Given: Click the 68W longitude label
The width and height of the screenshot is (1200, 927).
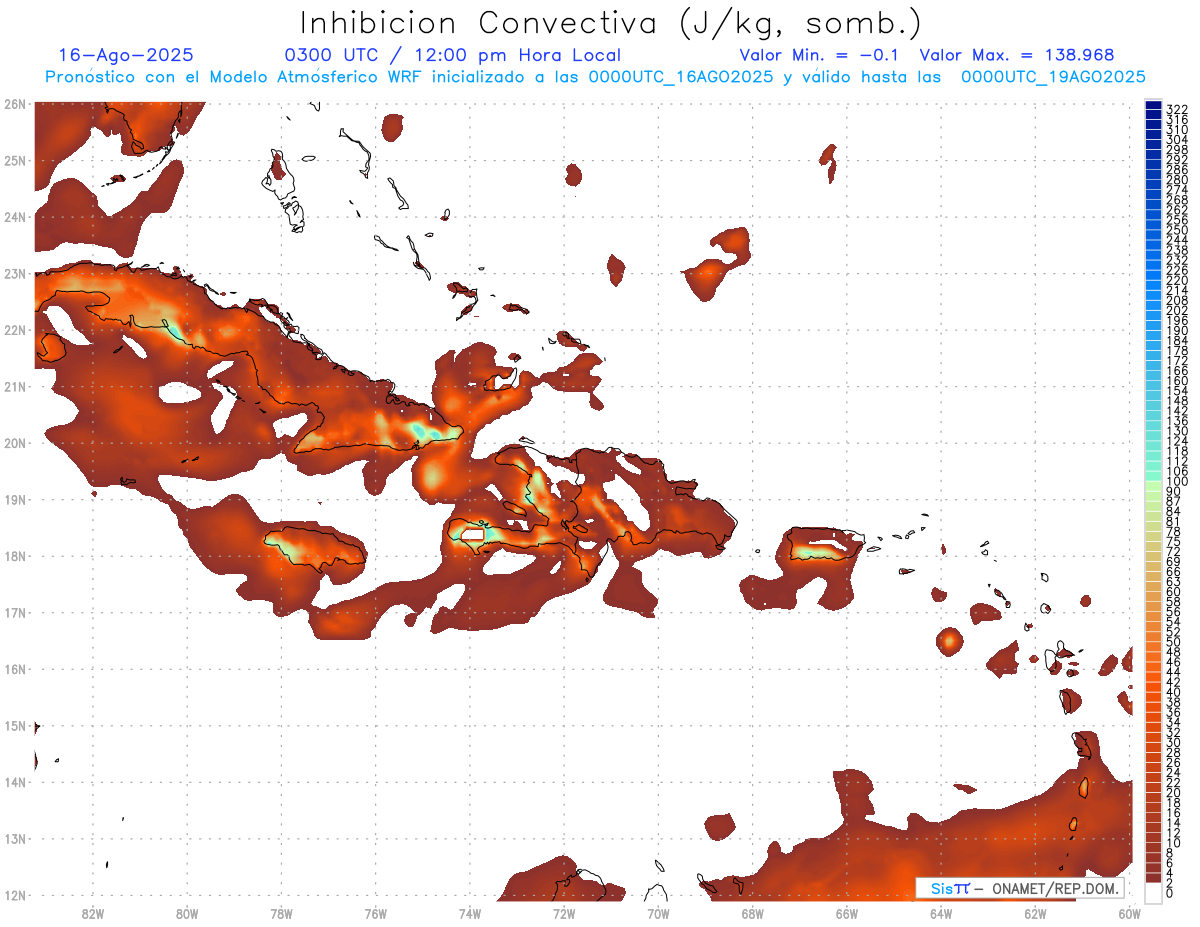Looking at the screenshot, I should (x=752, y=913).
